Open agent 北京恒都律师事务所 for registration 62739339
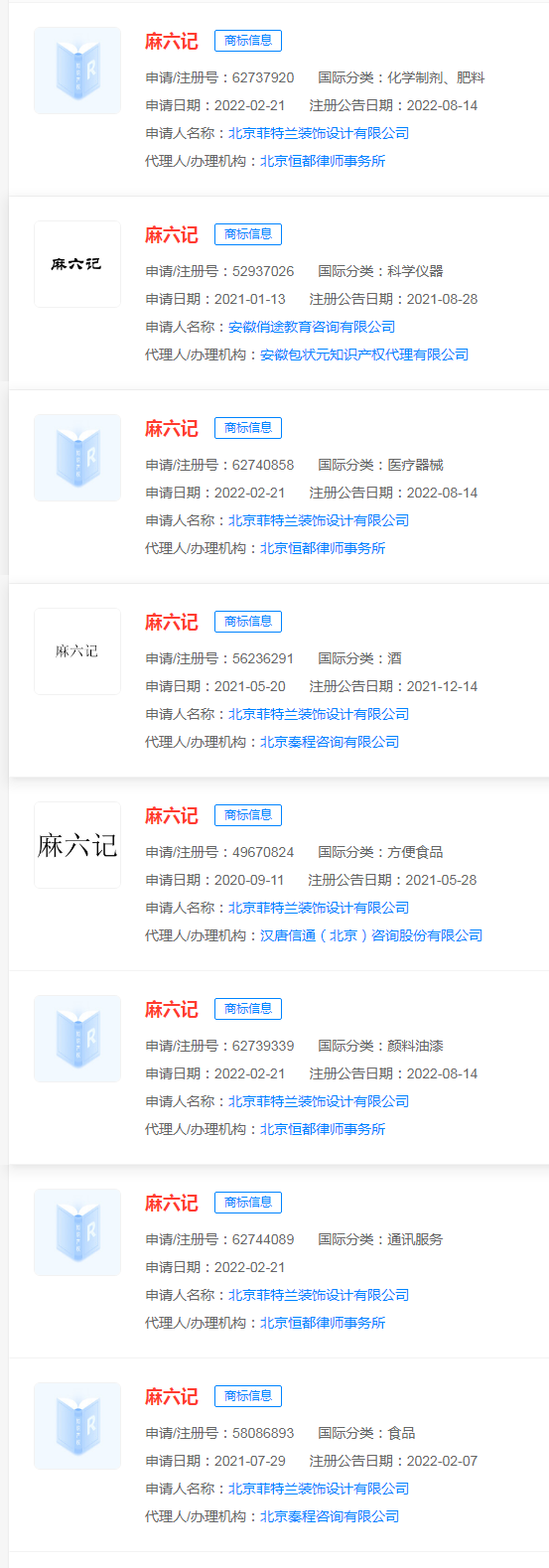The width and height of the screenshot is (549, 1568). (x=323, y=1129)
